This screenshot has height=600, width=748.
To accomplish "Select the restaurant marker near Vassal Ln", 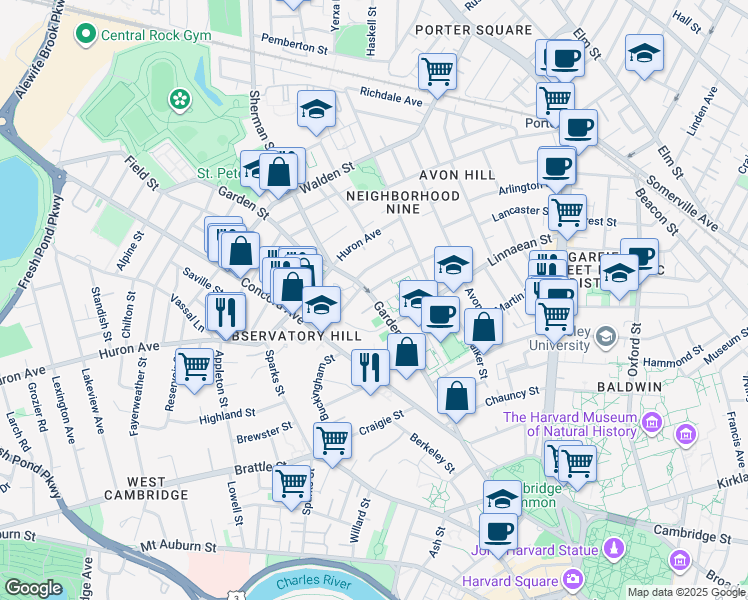I will click(226, 313).
